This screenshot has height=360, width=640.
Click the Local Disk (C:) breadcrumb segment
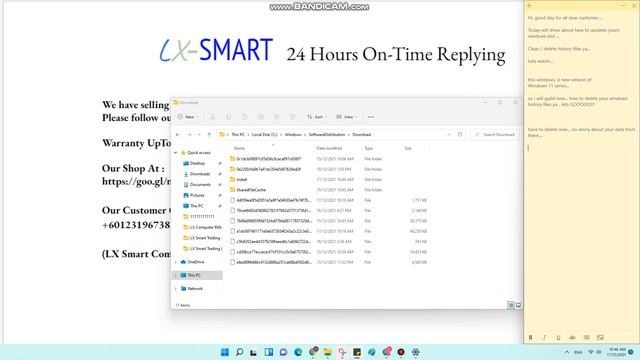(x=264, y=134)
